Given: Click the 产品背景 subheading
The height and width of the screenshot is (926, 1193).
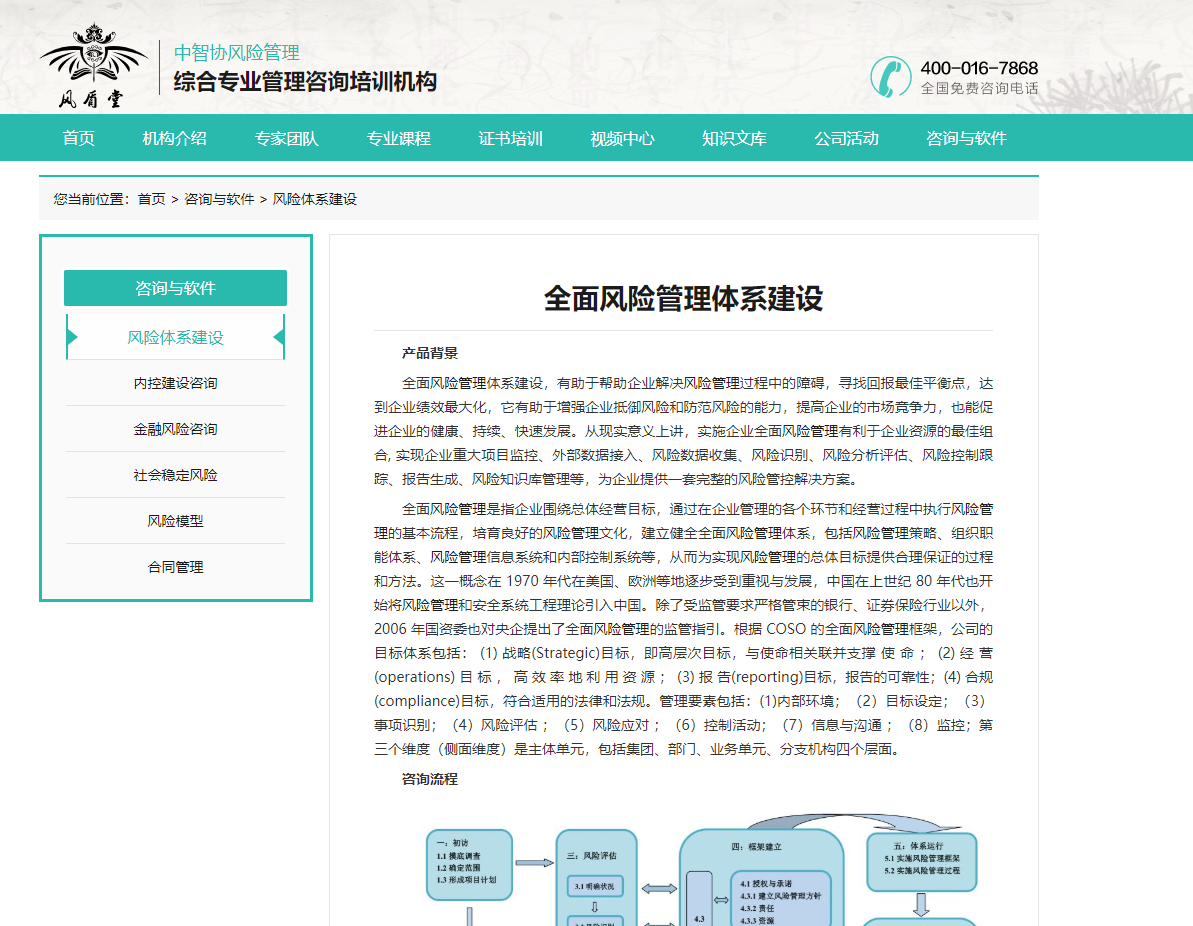Looking at the screenshot, I should pos(430,353).
